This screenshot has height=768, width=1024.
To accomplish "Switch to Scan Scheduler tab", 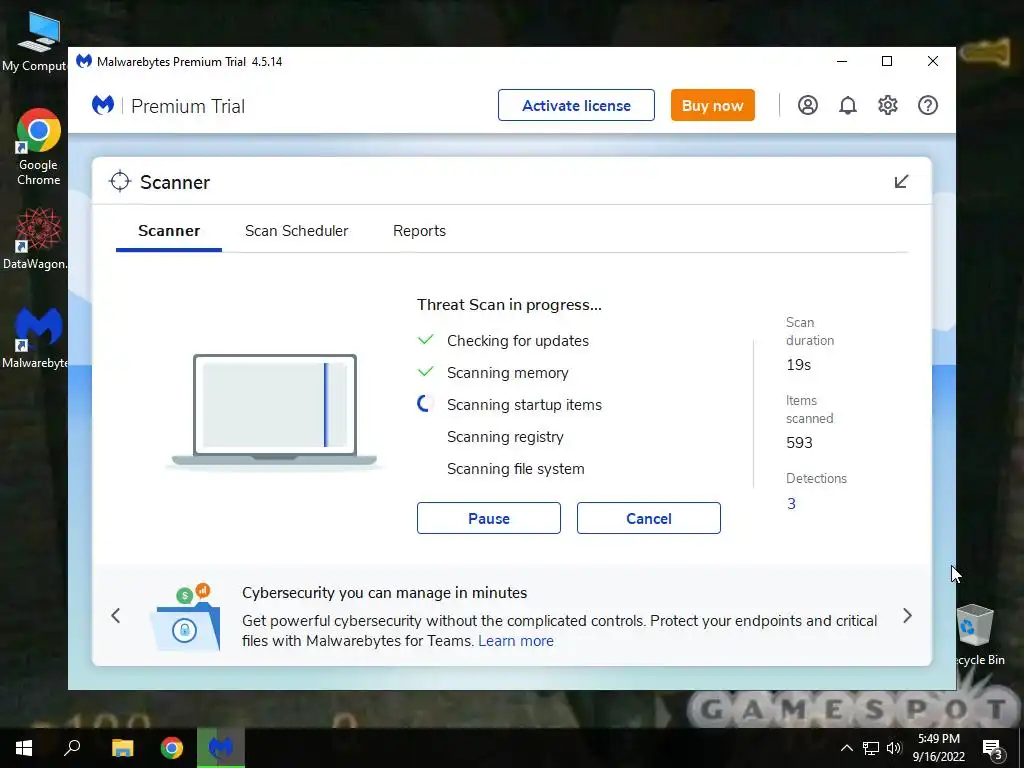I will 296,231.
